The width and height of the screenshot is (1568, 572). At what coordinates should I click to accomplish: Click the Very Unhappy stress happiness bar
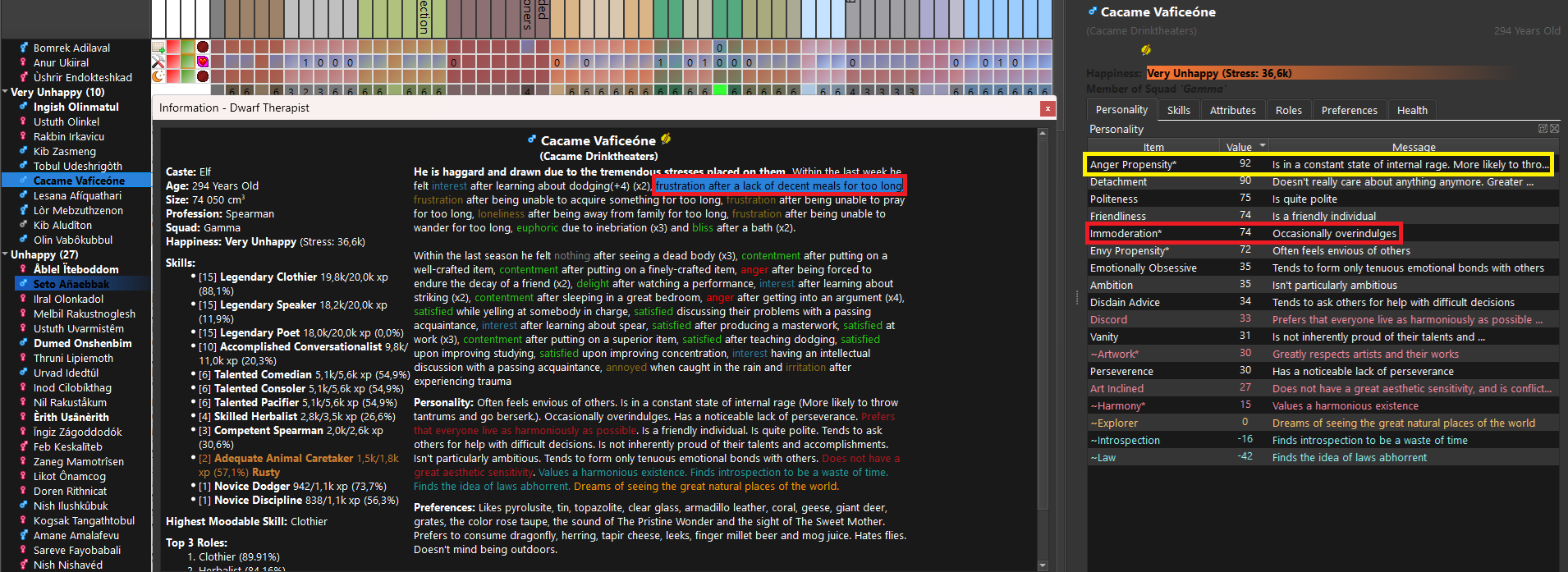1330,73
